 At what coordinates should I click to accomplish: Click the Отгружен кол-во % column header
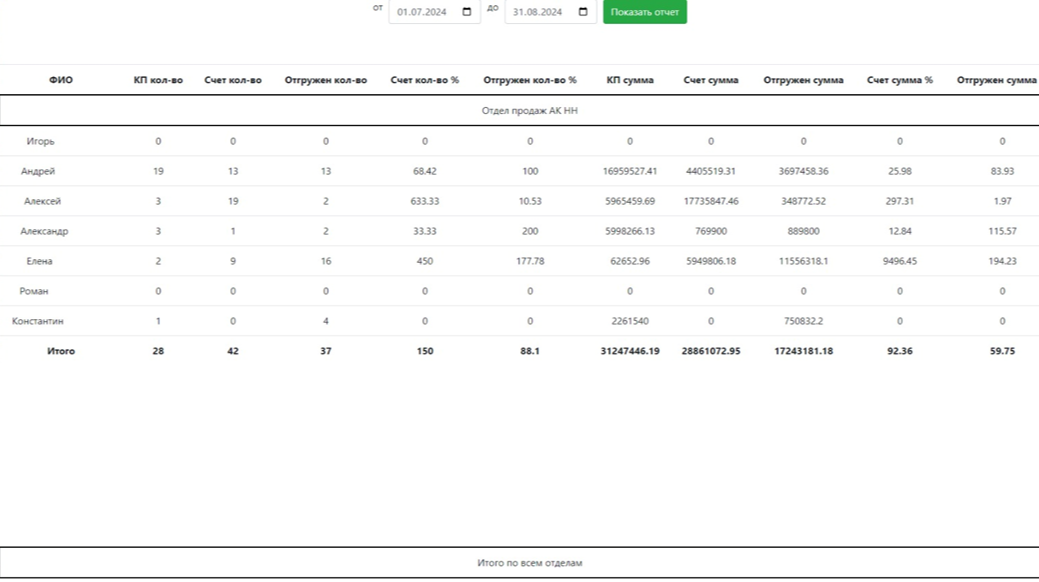coord(530,80)
